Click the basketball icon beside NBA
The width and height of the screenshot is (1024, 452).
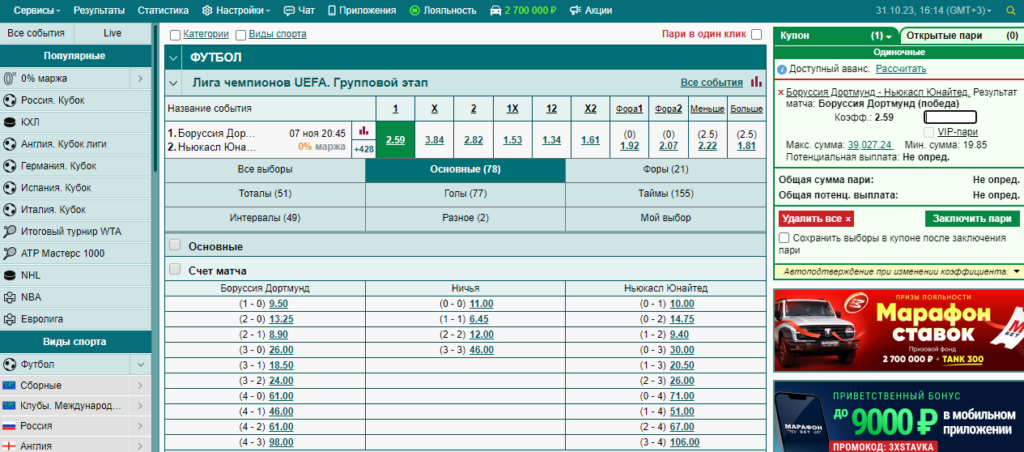9,297
